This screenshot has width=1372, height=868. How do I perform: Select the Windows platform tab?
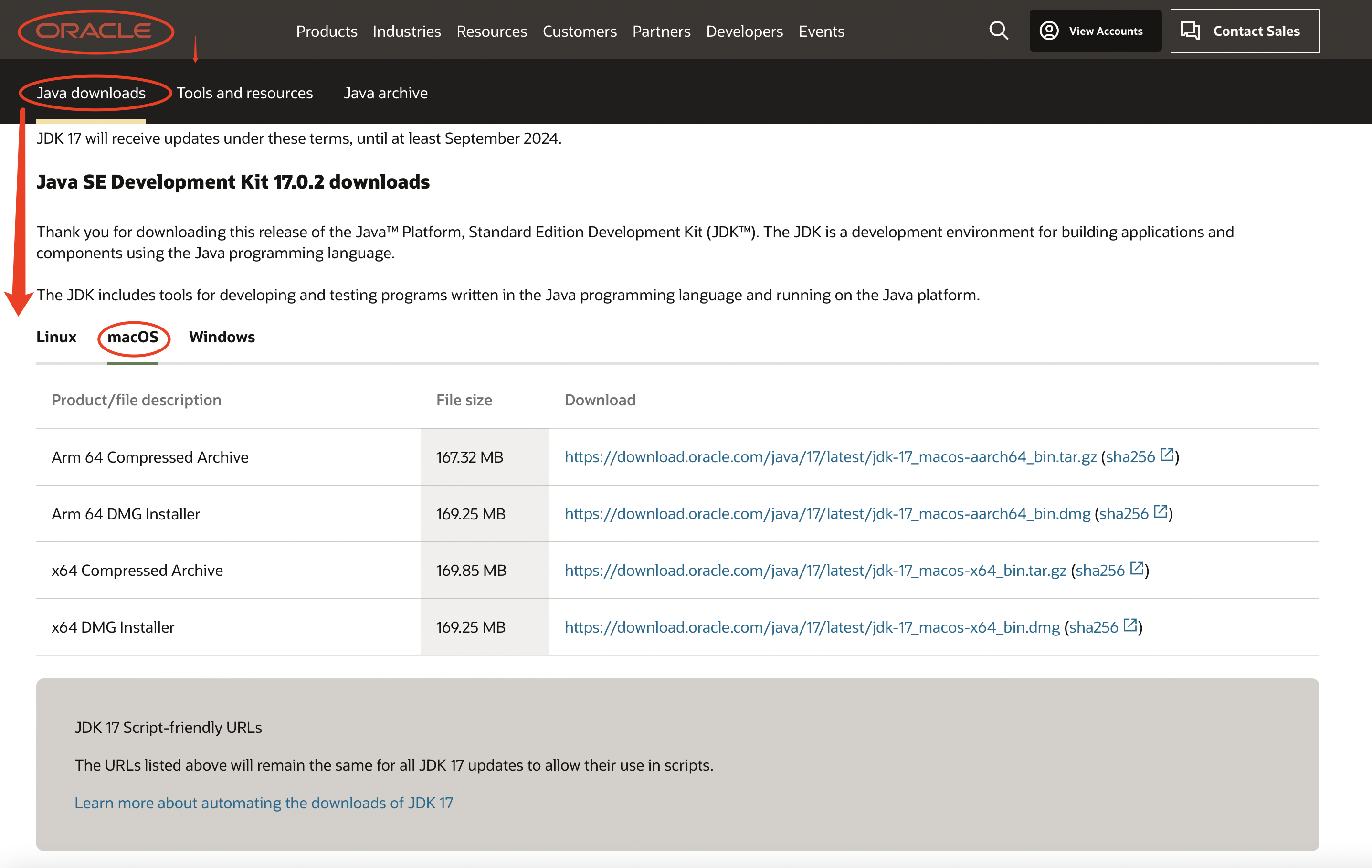[x=222, y=337]
